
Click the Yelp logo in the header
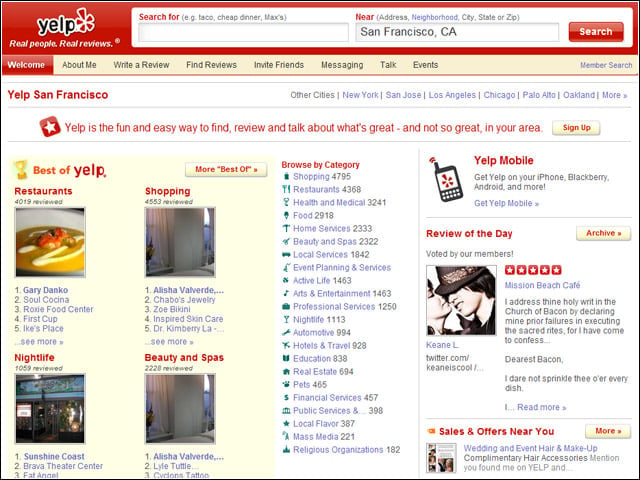66,23
